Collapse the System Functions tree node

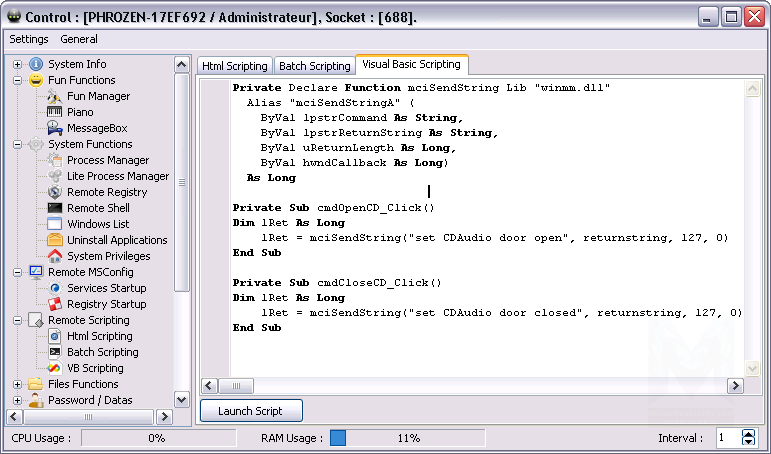click(18, 144)
